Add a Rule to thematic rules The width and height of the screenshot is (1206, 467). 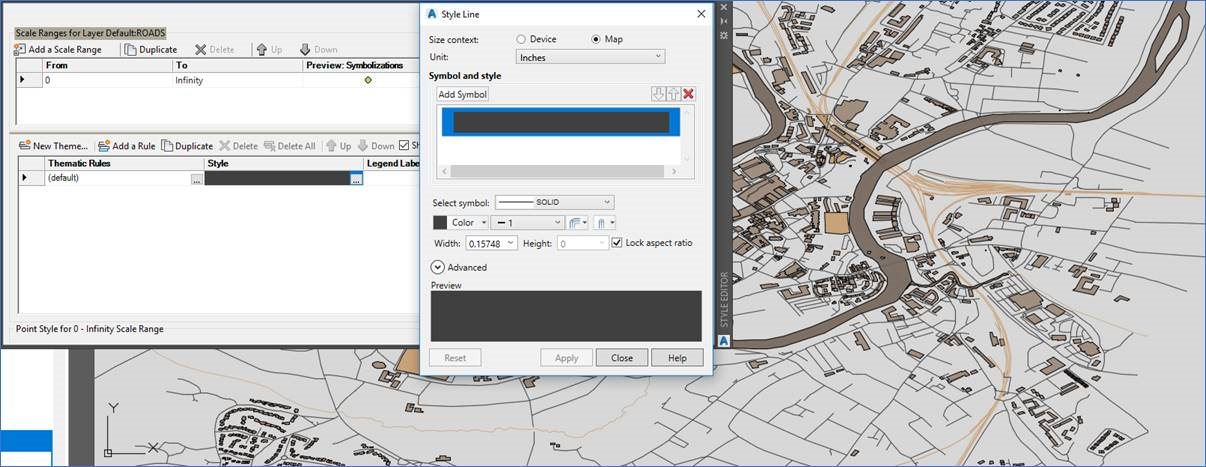pyautogui.click(x=126, y=146)
